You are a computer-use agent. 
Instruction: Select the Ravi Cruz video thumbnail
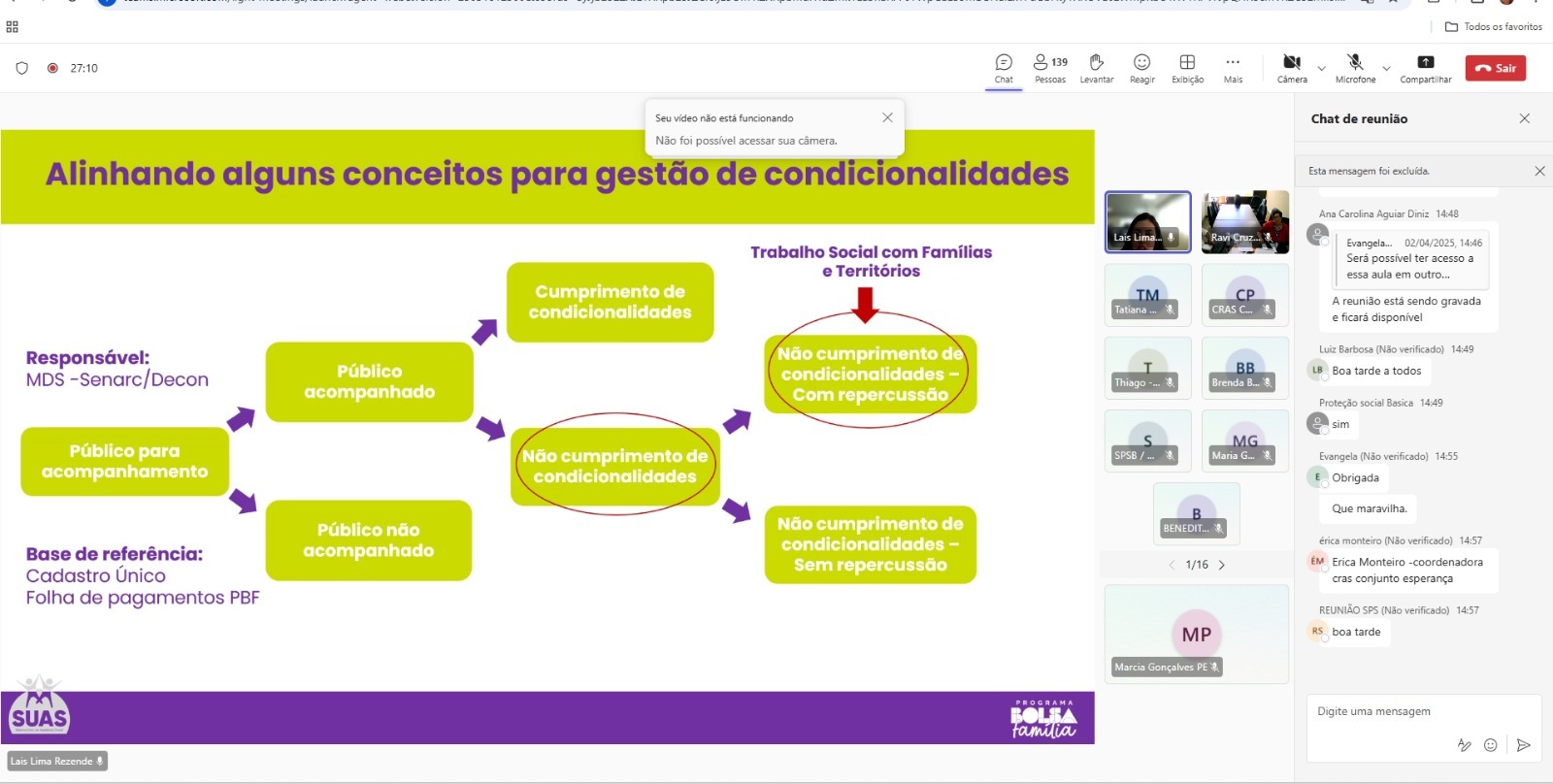1244,222
